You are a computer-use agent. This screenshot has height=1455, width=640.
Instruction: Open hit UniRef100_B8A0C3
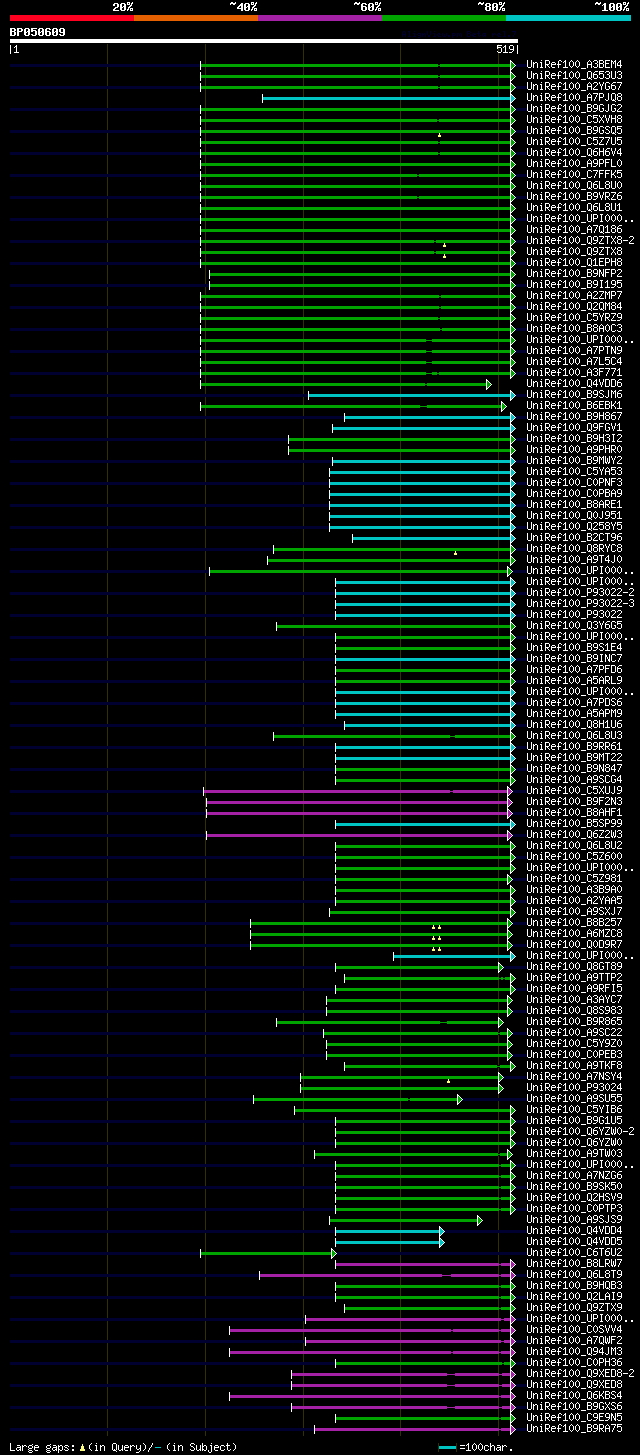574,329
